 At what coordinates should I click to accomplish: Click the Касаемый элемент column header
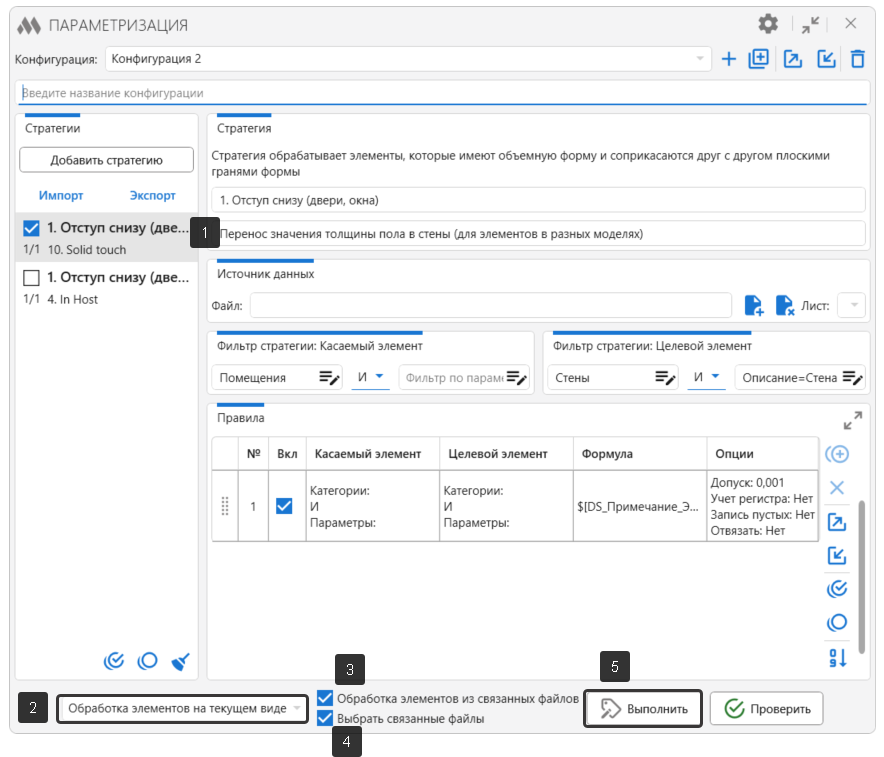(373, 454)
